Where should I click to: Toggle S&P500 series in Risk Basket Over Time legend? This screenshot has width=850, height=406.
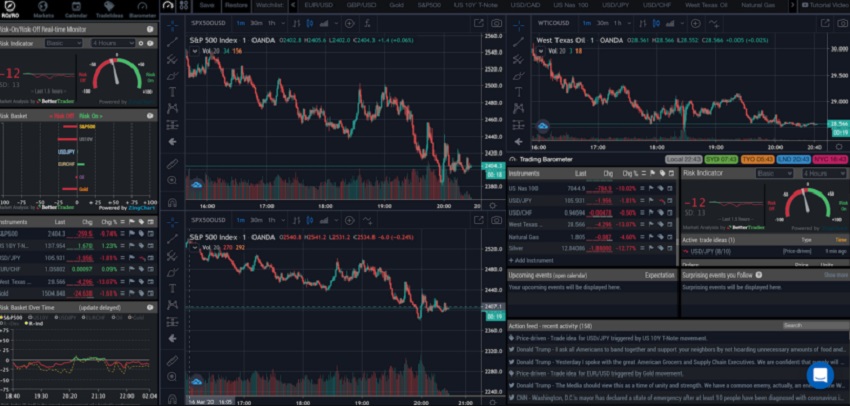tap(11, 318)
